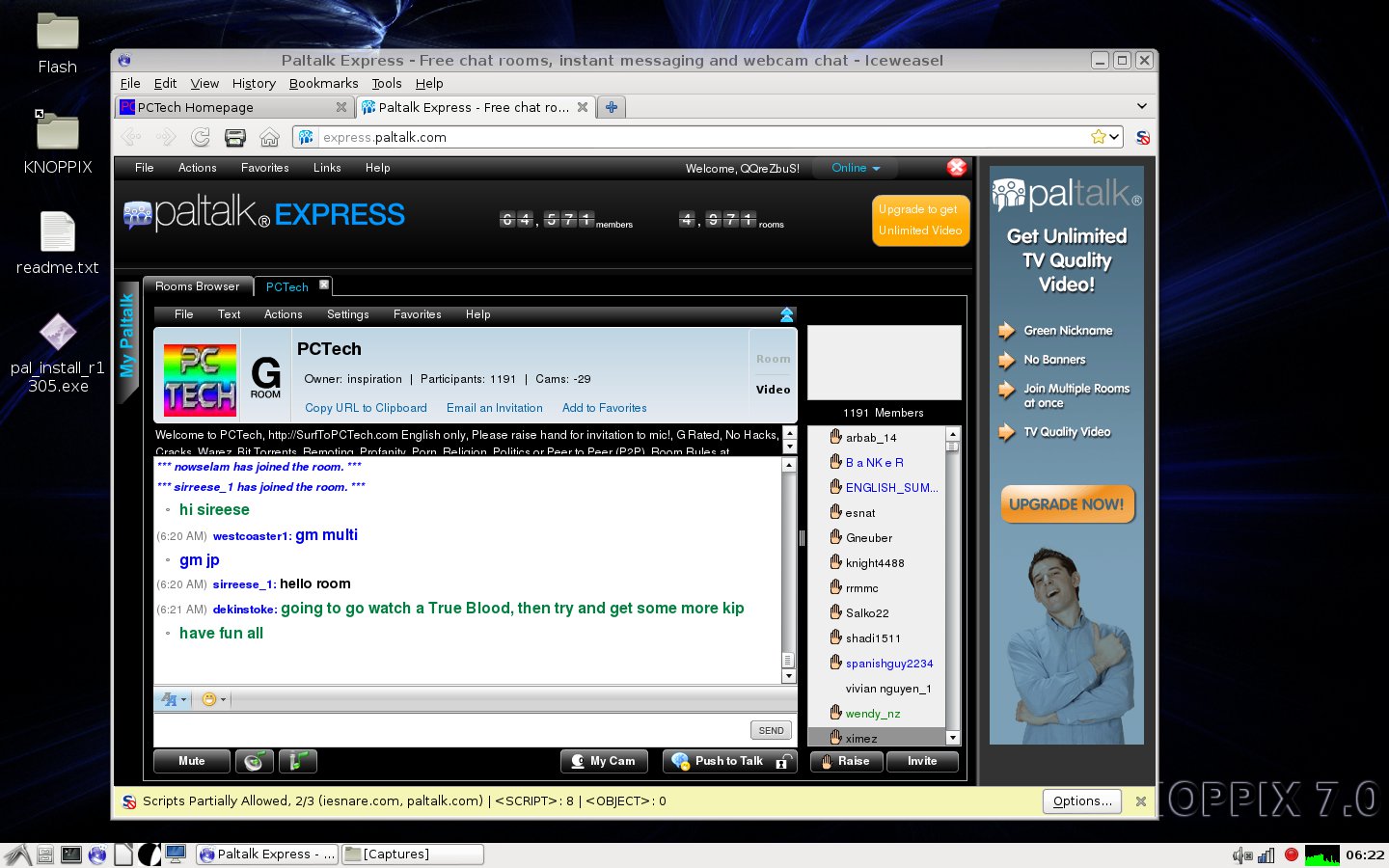Launch terminal from taskbar
1389x868 pixels.
[x=71, y=854]
